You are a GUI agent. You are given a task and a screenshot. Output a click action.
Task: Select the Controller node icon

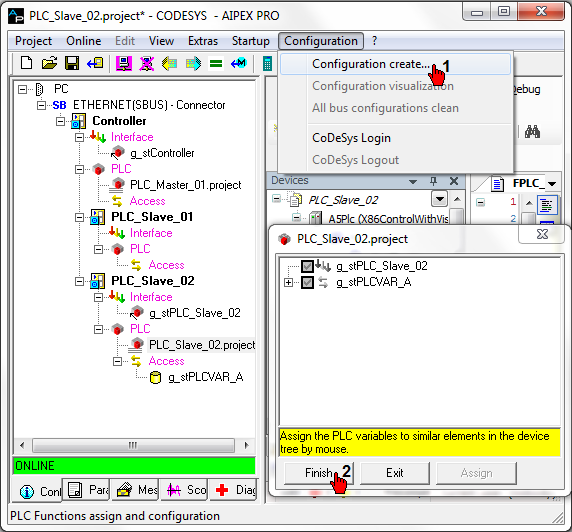[78, 121]
